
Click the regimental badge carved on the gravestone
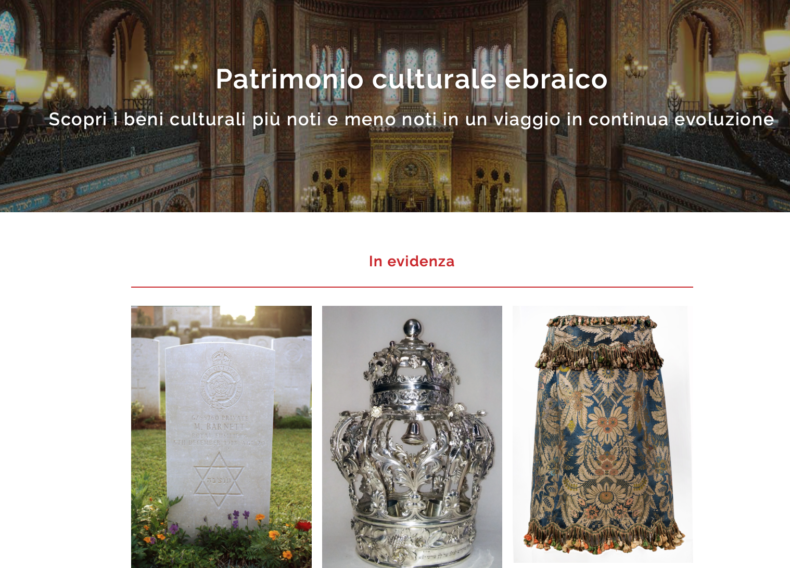tap(221, 380)
